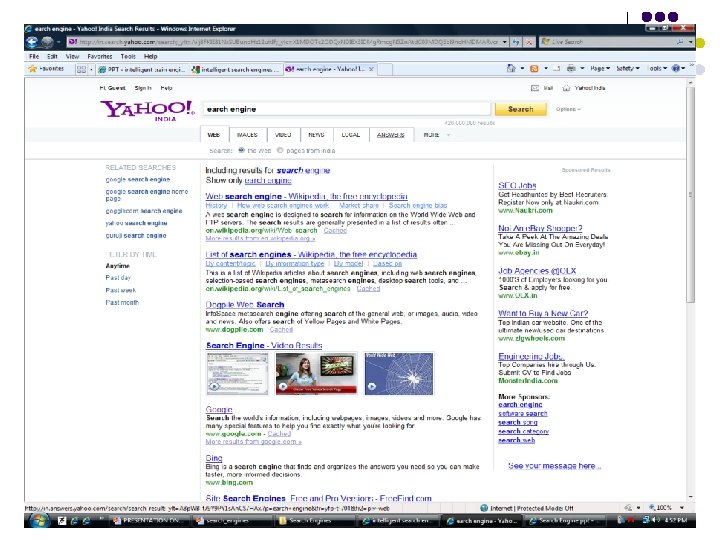Click the Windows Start orb

point(39,521)
